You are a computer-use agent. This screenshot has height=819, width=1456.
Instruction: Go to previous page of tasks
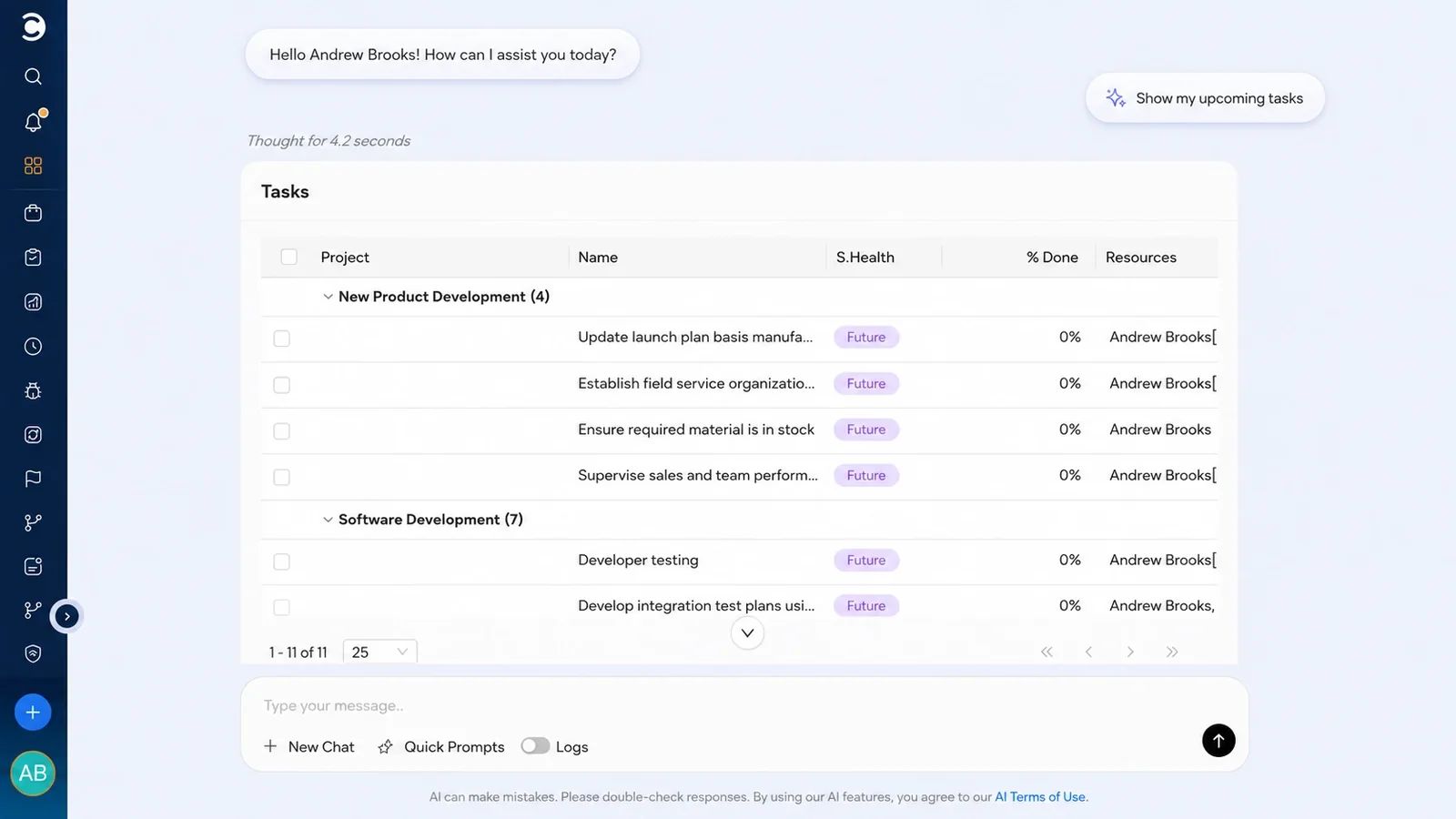point(1088,652)
